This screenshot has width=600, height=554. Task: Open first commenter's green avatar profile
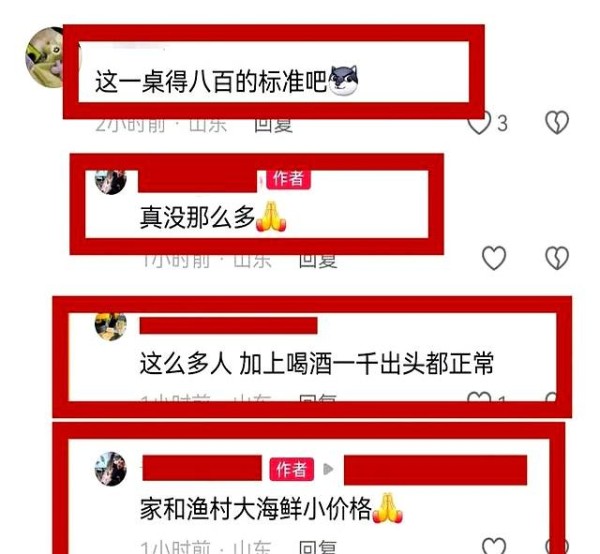click(45, 57)
